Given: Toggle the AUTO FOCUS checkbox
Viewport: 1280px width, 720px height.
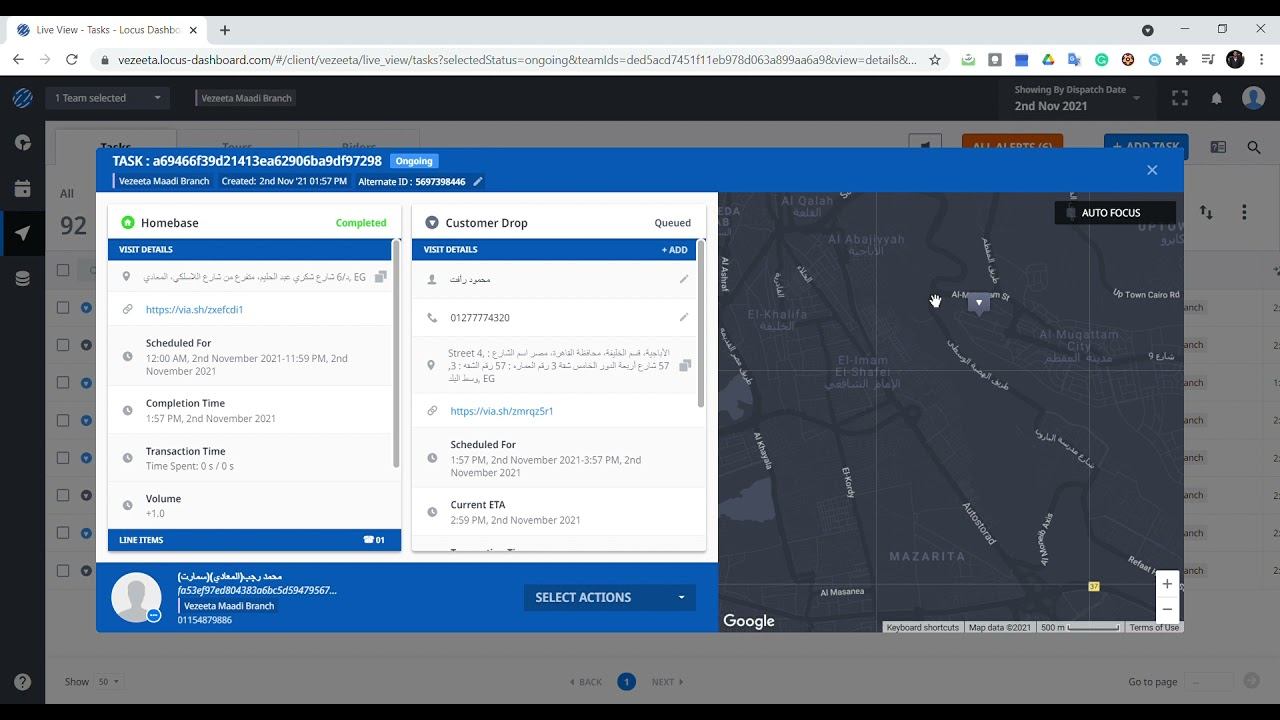Looking at the screenshot, I should 1071,213.
